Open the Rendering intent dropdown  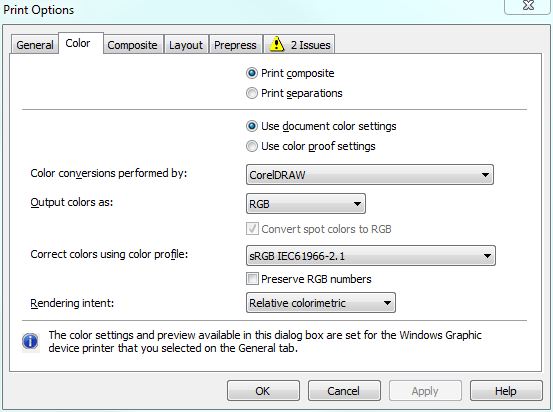[x=321, y=303]
